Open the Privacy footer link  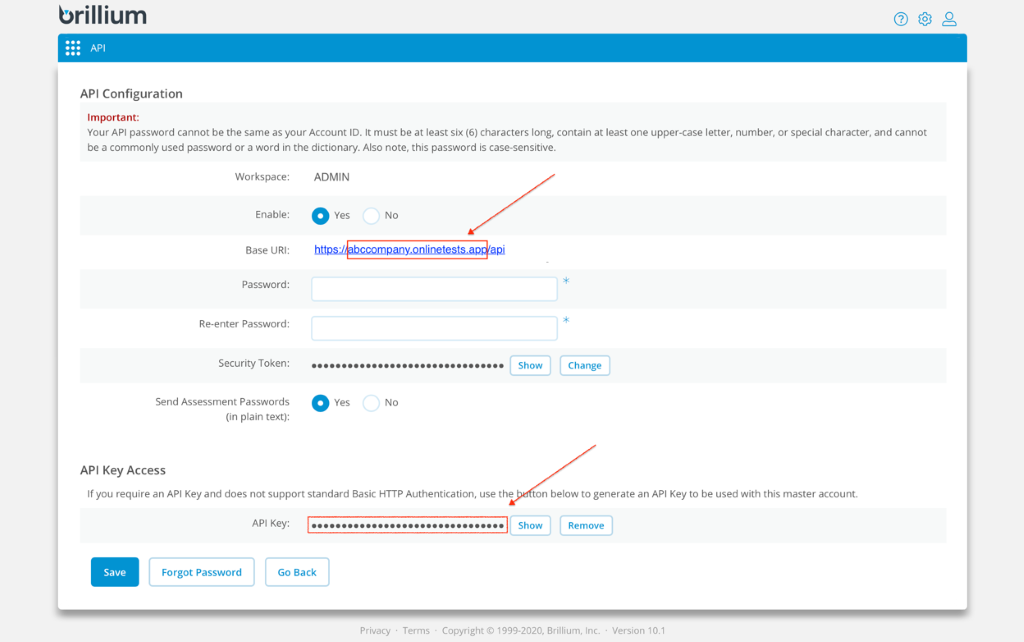(x=375, y=631)
